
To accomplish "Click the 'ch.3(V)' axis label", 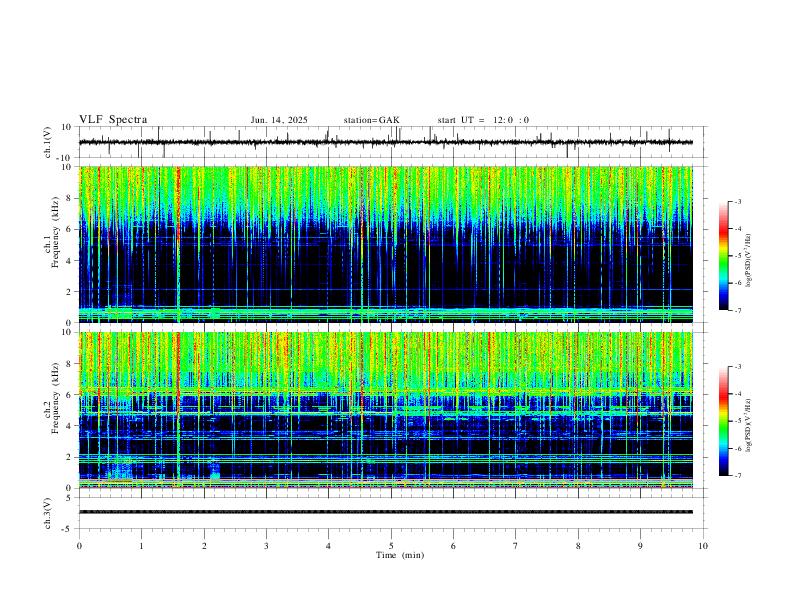I will tap(48, 513).
